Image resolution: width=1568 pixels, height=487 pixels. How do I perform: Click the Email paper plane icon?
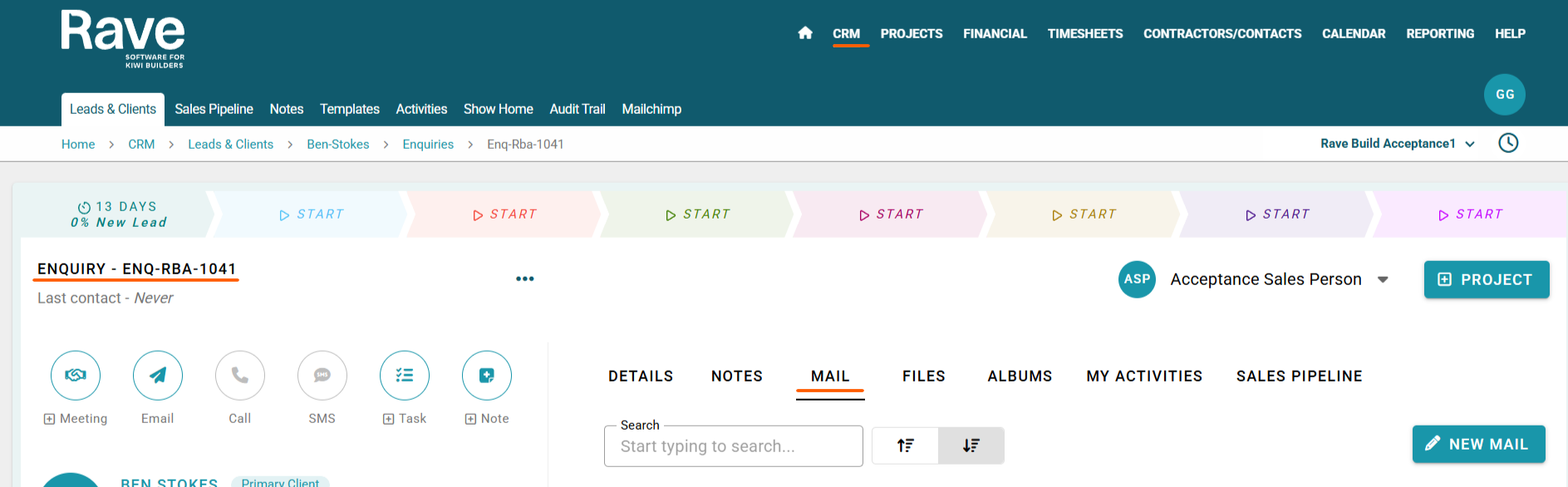pos(158,376)
